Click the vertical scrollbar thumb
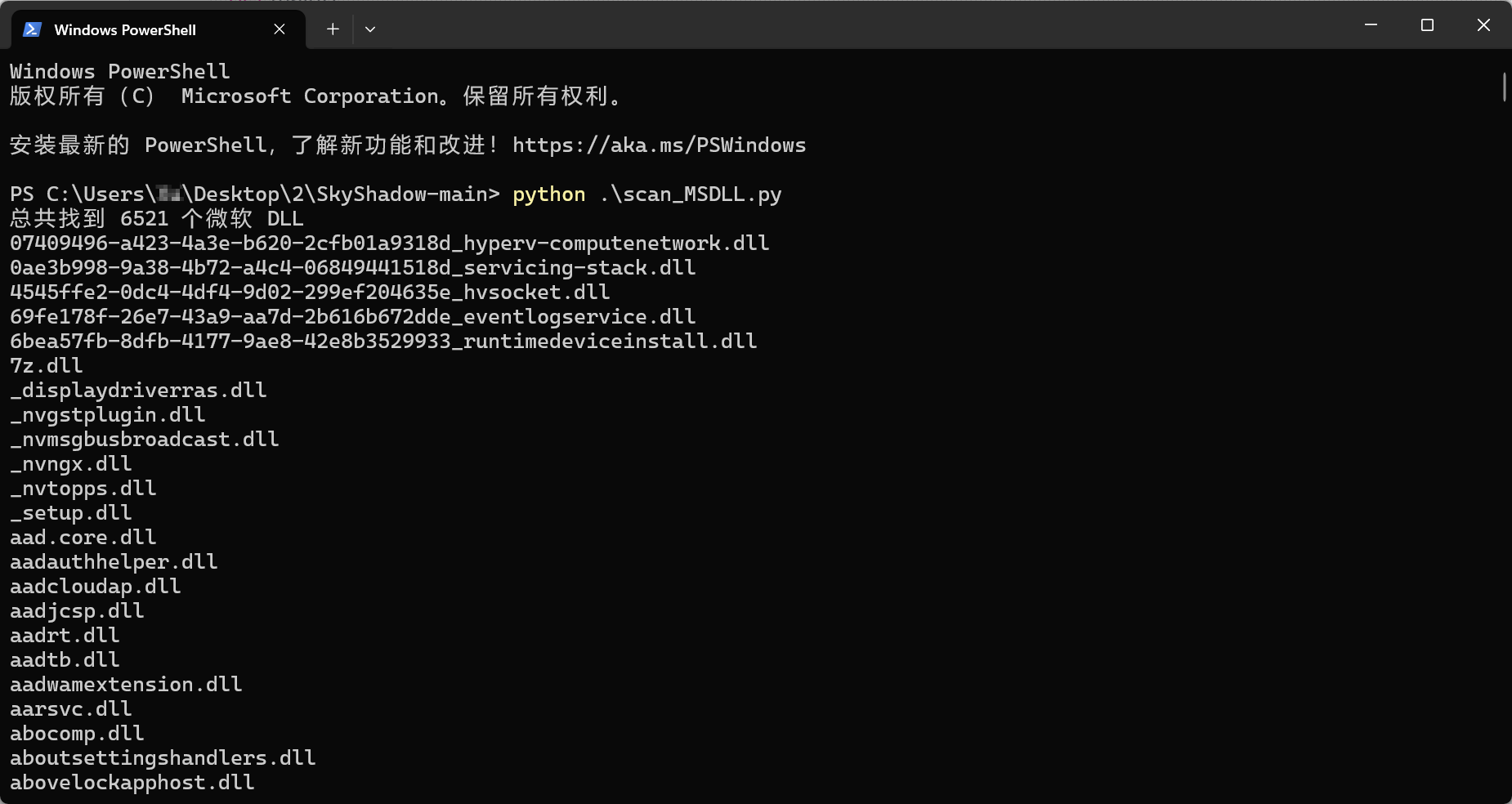Screen dimensions: 1512x804 point(1504,87)
